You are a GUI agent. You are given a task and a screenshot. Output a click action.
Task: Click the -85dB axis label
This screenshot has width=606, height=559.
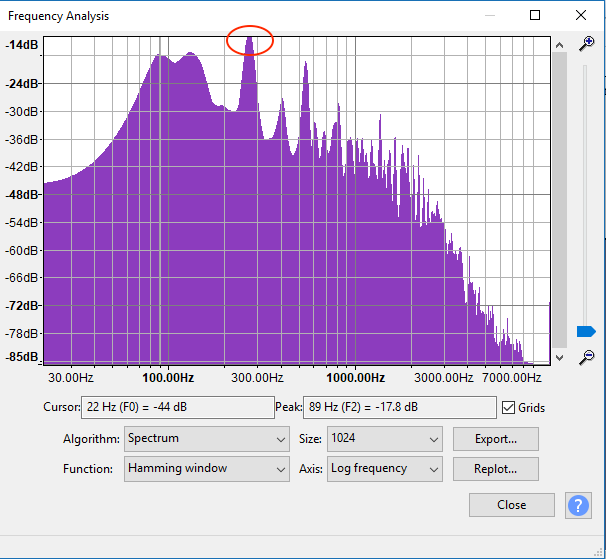click(x=22, y=356)
